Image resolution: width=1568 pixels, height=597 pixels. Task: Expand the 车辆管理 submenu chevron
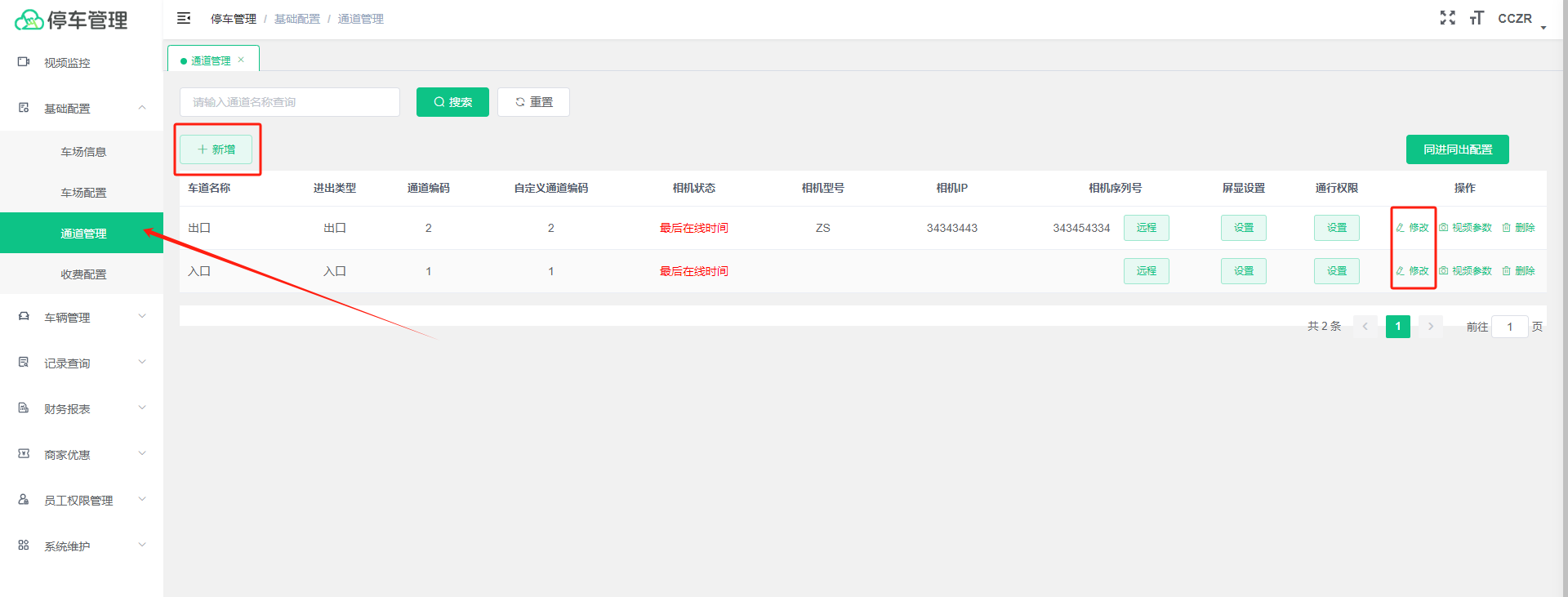(x=142, y=317)
